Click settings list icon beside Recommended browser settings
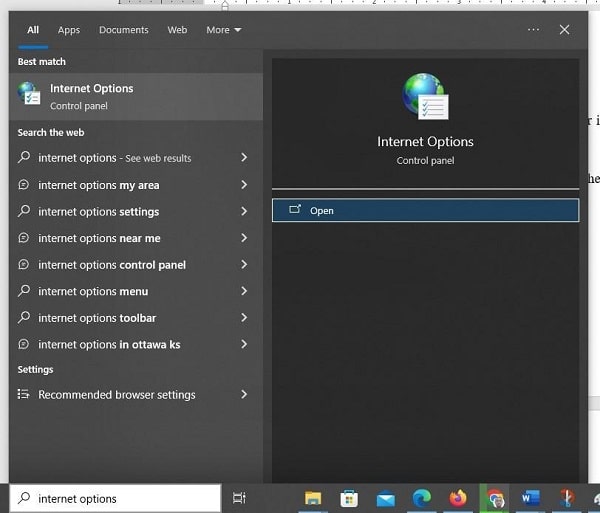The height and width of the screenshot is (513, 600). tap(23, 394)
